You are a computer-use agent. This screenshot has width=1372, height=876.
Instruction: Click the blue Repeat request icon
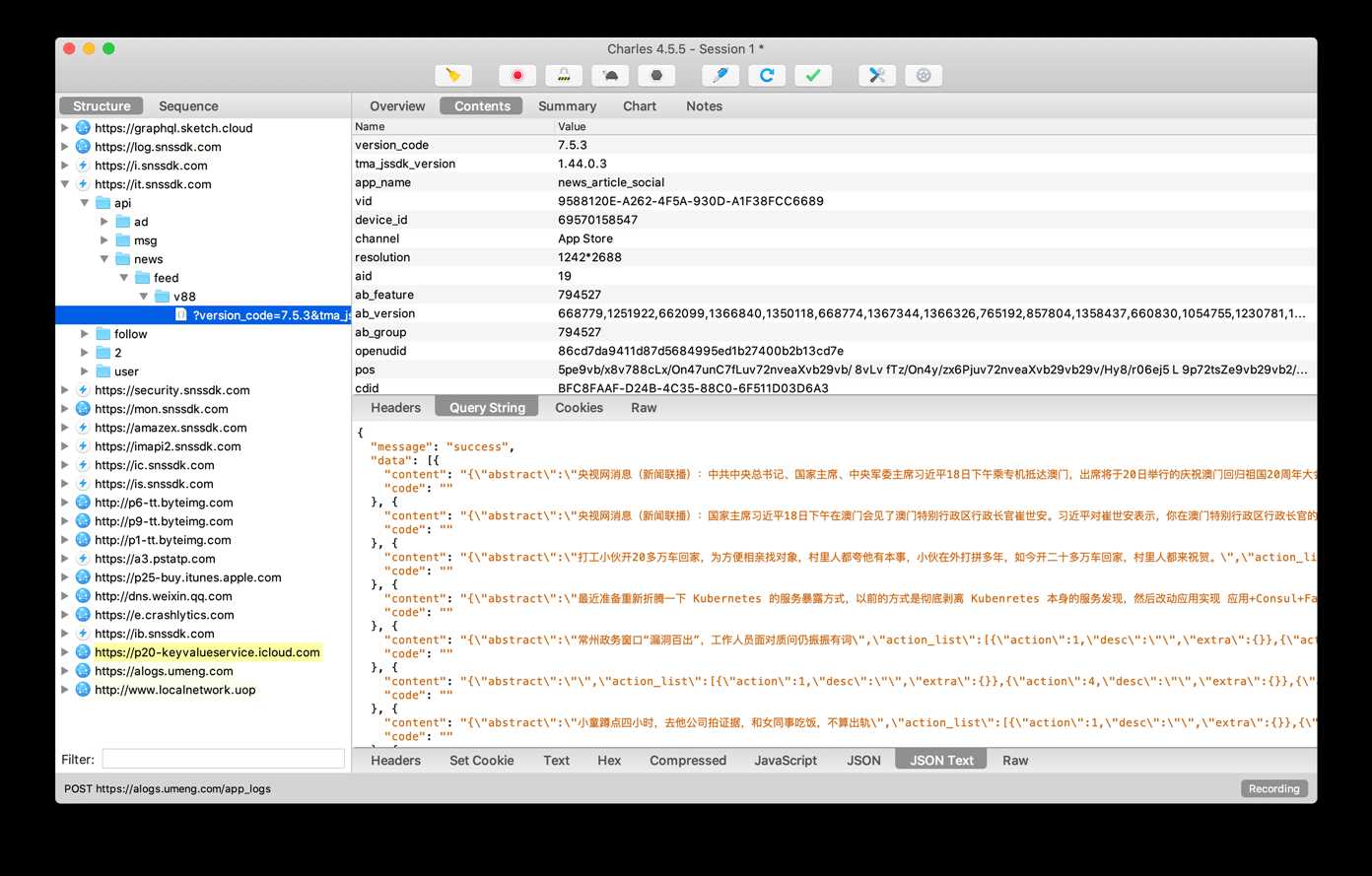(767, 76)
